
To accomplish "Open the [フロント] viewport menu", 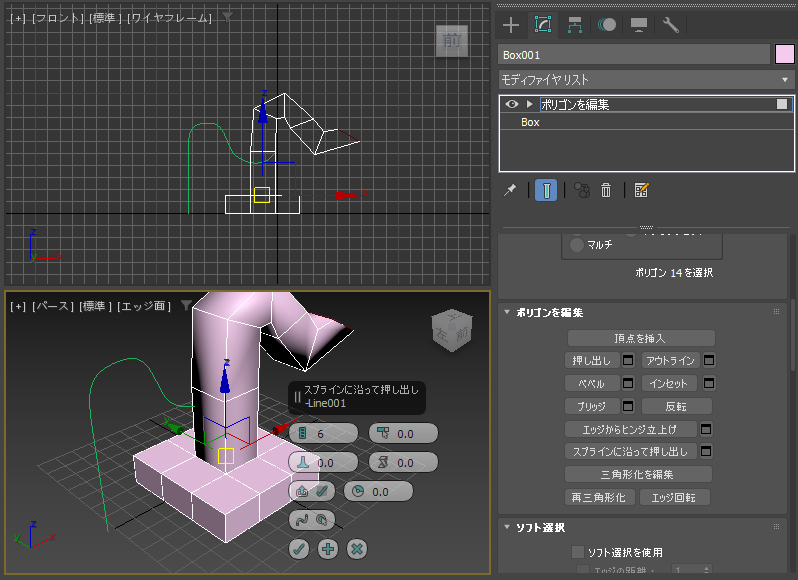I will pyautogui.click(x=58, y=18).
